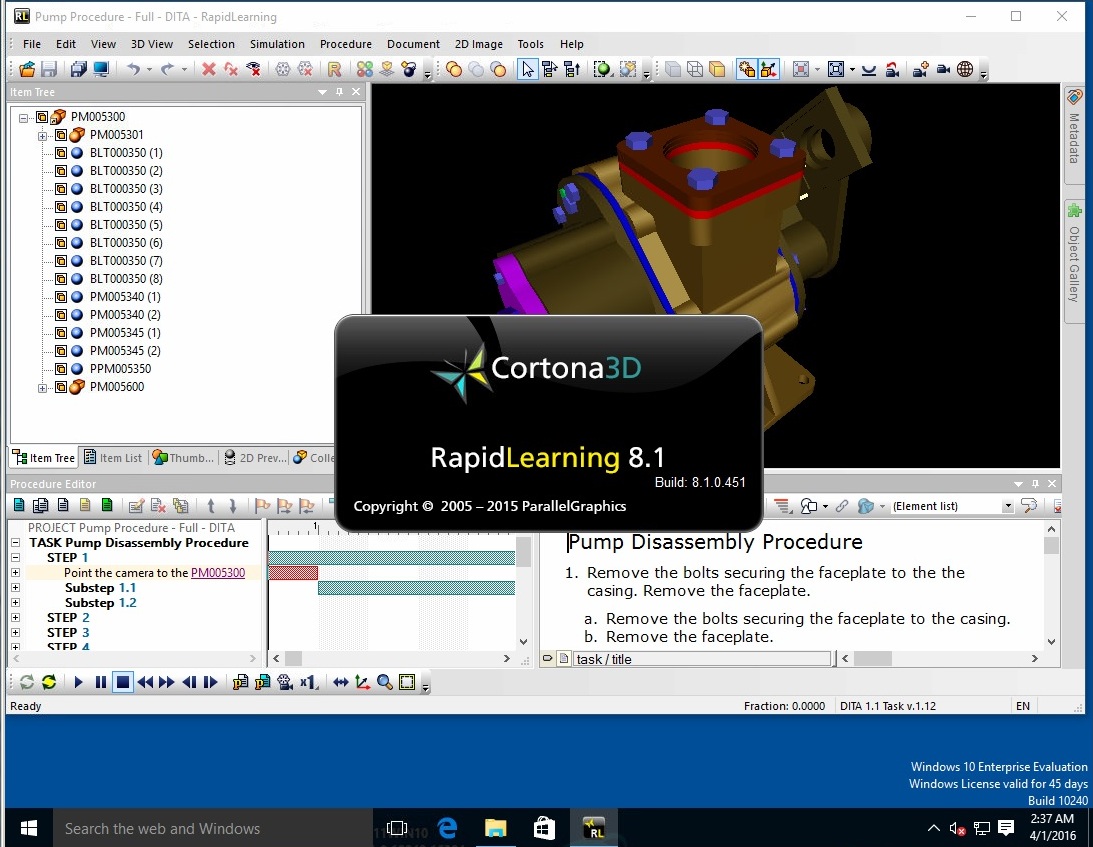
Task: Click the x1 playback speed icon
Action: (309, 682)
